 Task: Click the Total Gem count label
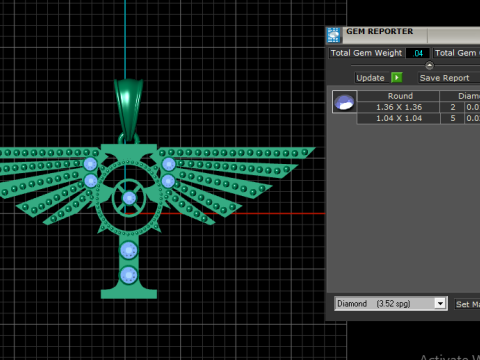click(x=457, y=53)
